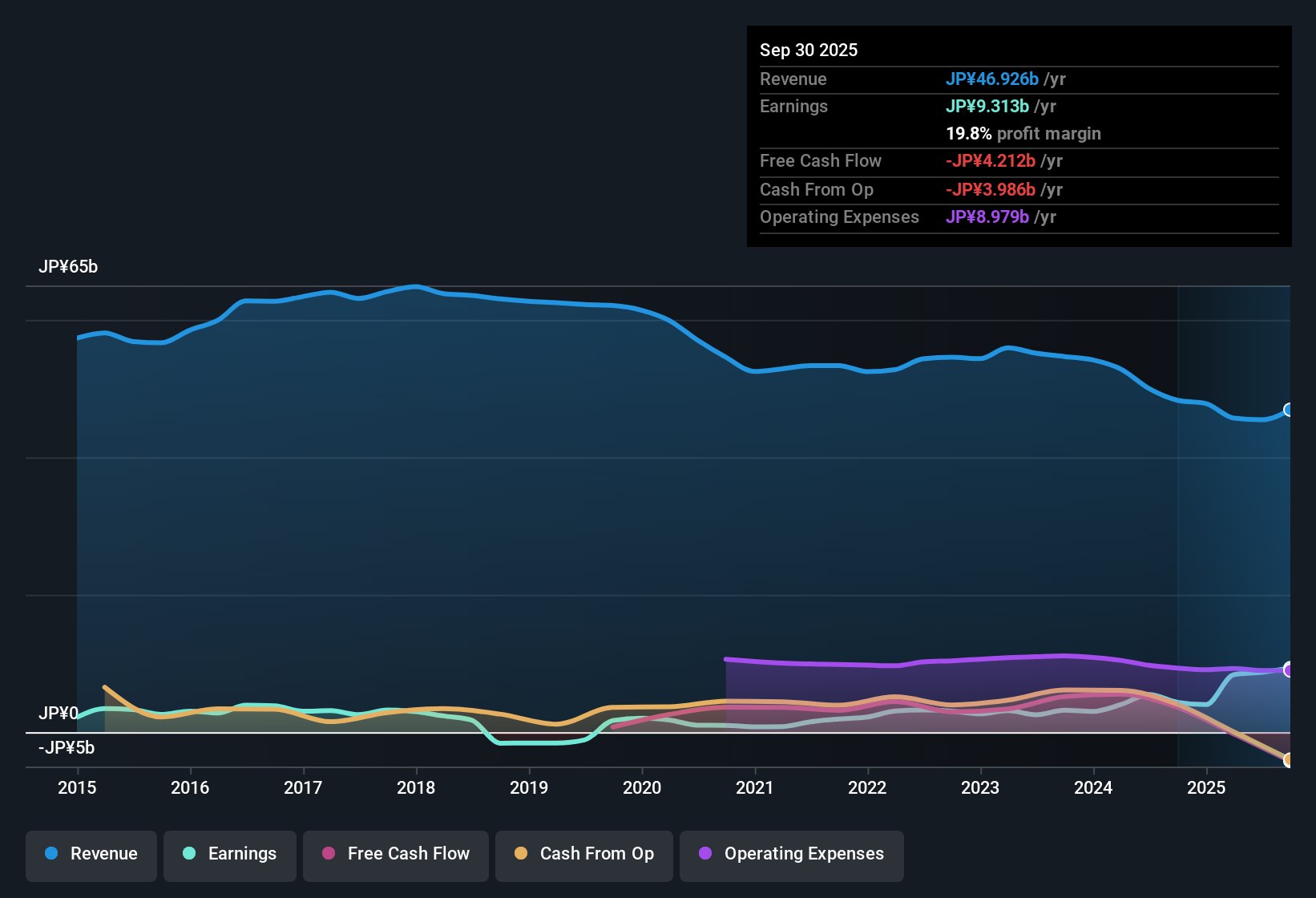Click the purple Operating Expenses legend dot
Image resolution: width=1316 pixels, height=898 pixels.
705,854
